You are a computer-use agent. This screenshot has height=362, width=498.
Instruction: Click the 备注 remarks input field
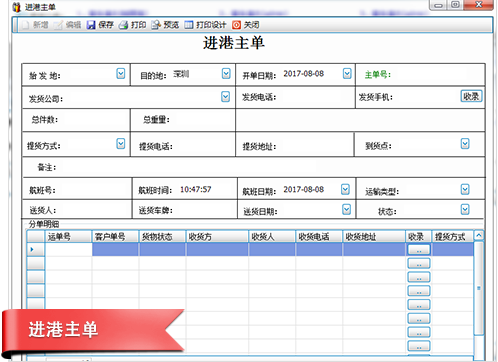tap(269, 167)
